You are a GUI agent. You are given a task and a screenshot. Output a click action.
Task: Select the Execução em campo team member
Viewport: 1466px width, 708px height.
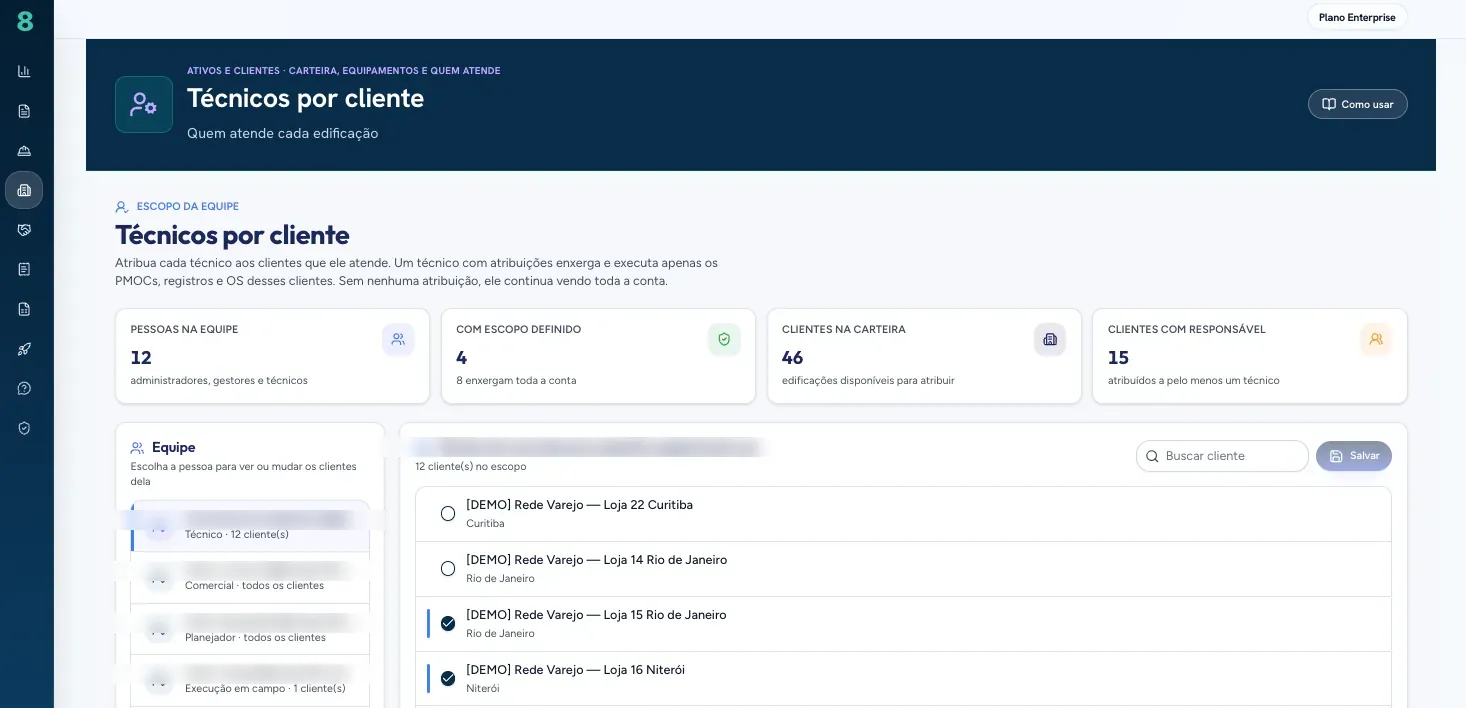[x=250, y=681]
